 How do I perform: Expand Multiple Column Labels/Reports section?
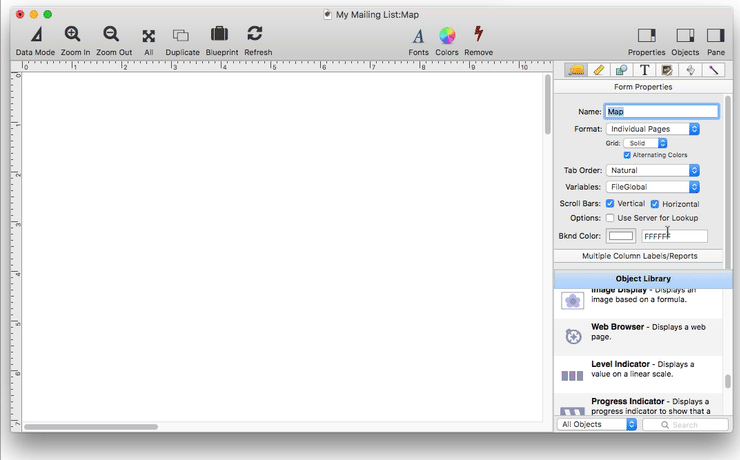click(639, 256)
